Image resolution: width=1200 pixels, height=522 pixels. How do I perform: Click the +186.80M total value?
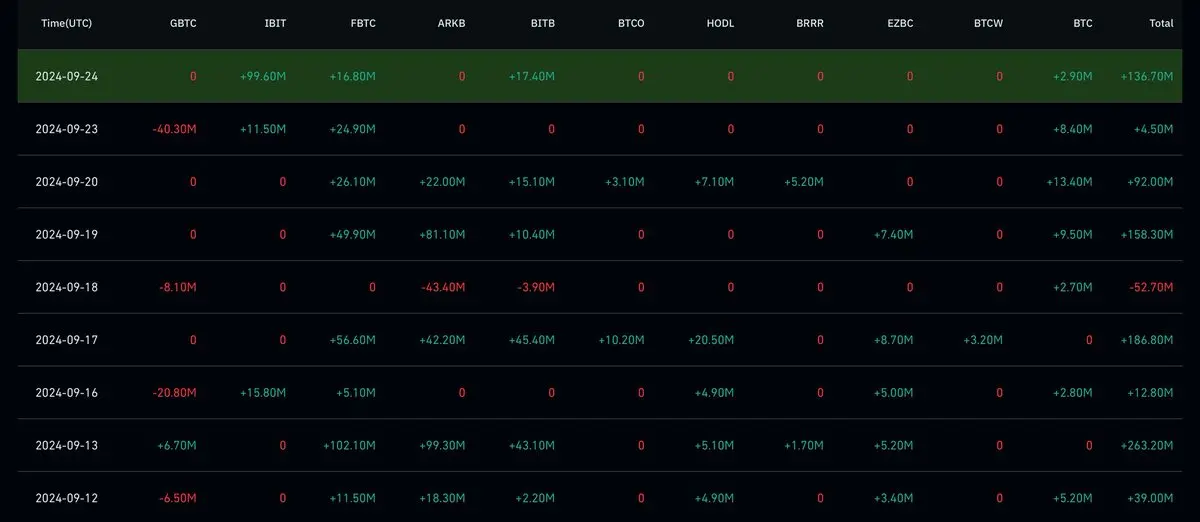(x=1148, y=341)
